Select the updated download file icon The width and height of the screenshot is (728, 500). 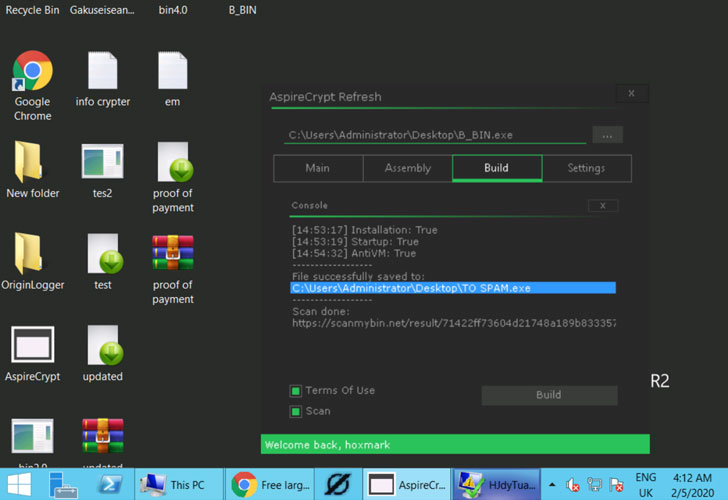pyautogui.click(x=105, y=345)
